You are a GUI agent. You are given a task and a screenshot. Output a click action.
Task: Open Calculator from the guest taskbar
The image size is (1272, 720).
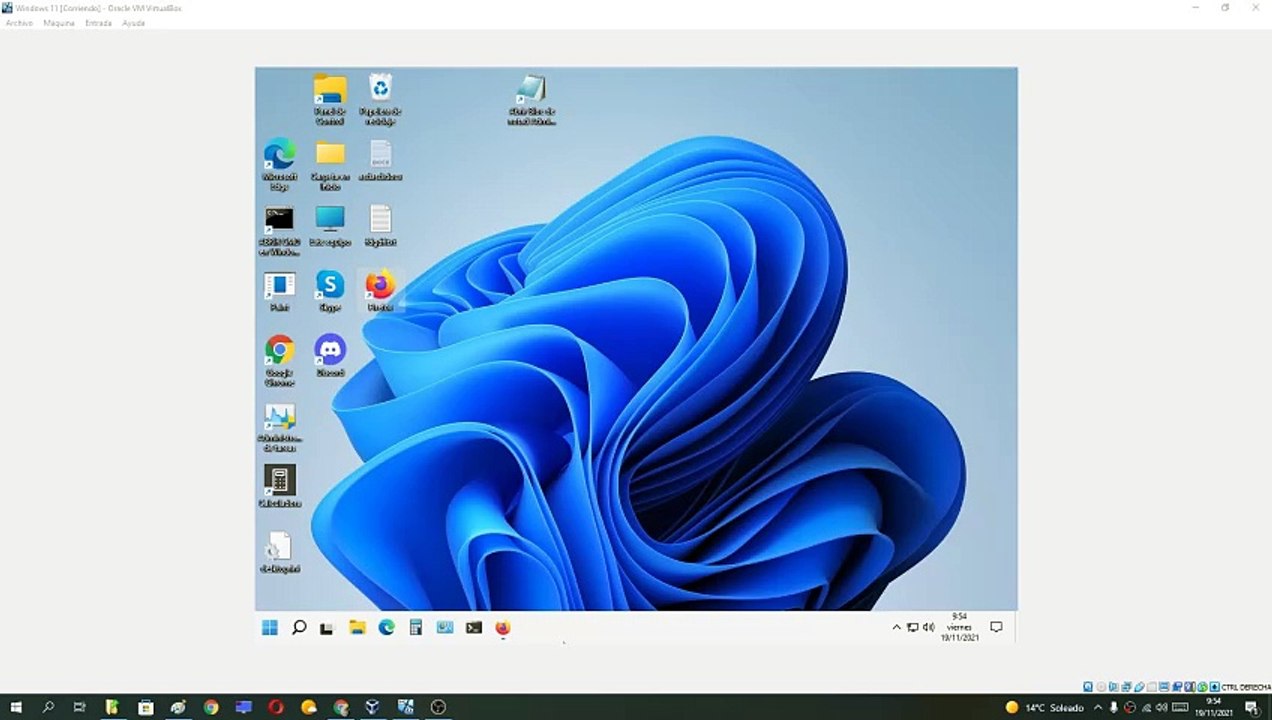click(x=415, y=627)
